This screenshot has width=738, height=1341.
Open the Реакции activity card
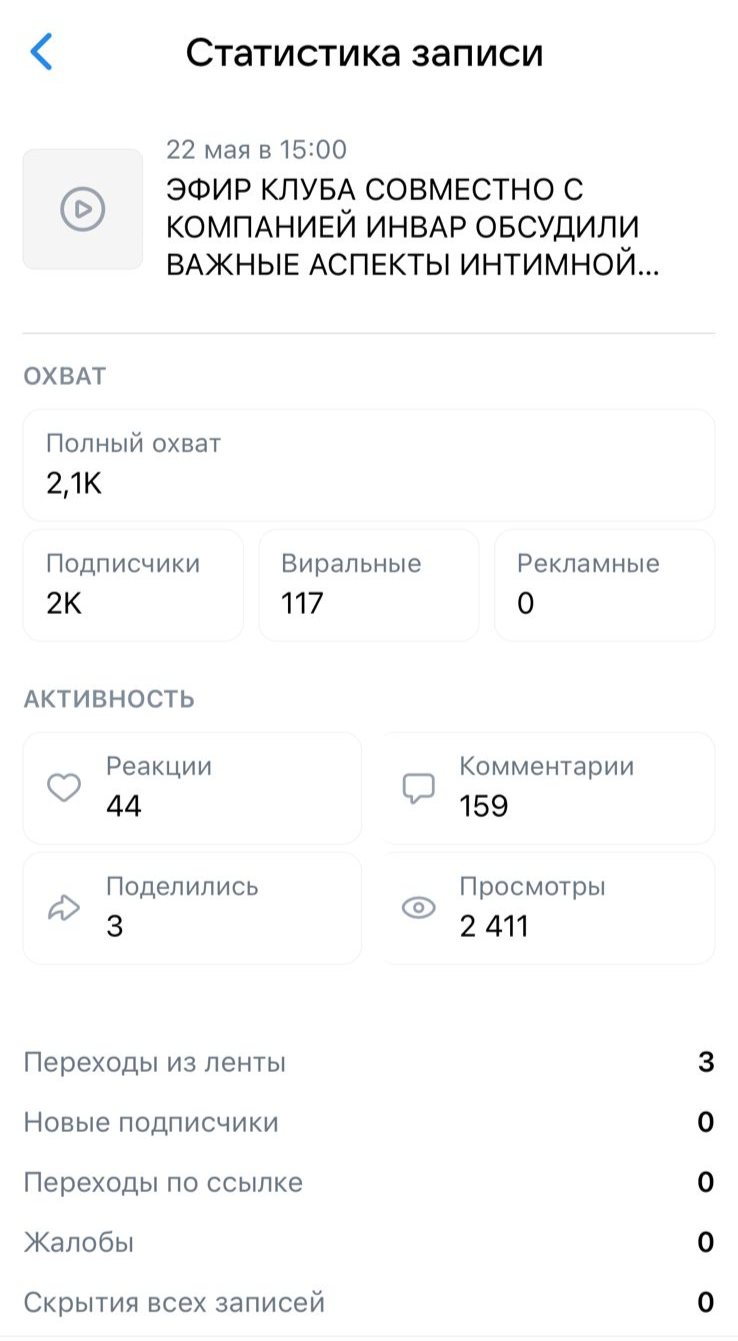tap(192, 788)
